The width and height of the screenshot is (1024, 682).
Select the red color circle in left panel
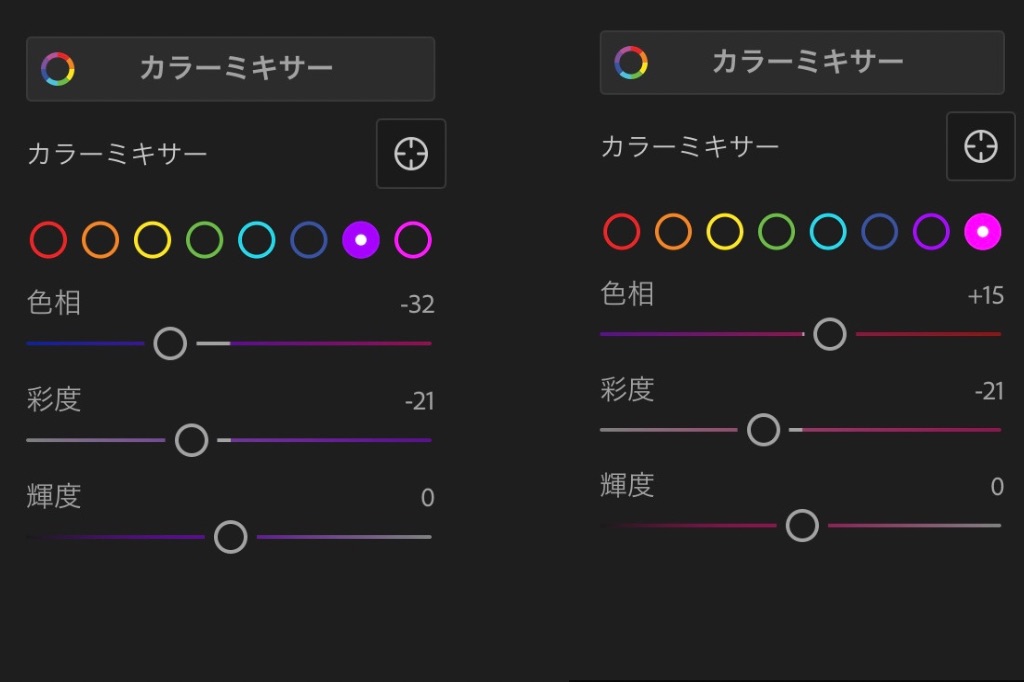(x=48, y=240)
